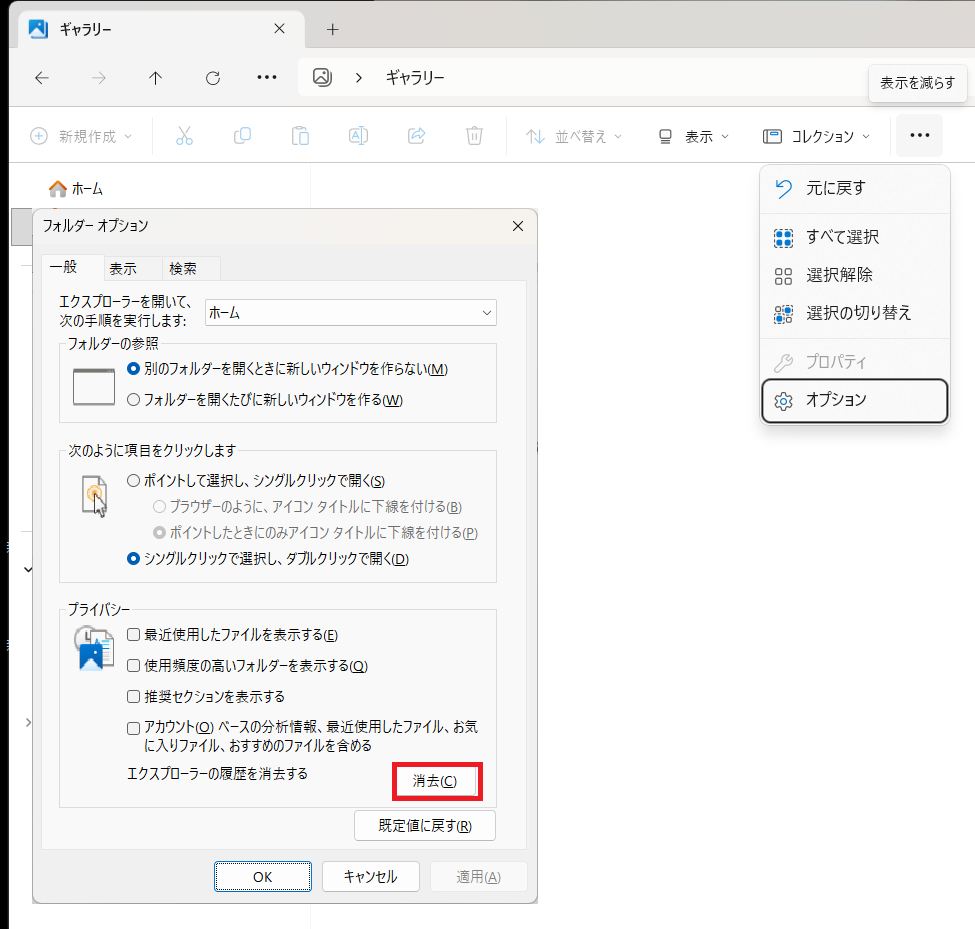The width and height of the screenshot is (975, 929).
Task: Close the フォルダー オプション dialog
Action: (x=518, y=226)
